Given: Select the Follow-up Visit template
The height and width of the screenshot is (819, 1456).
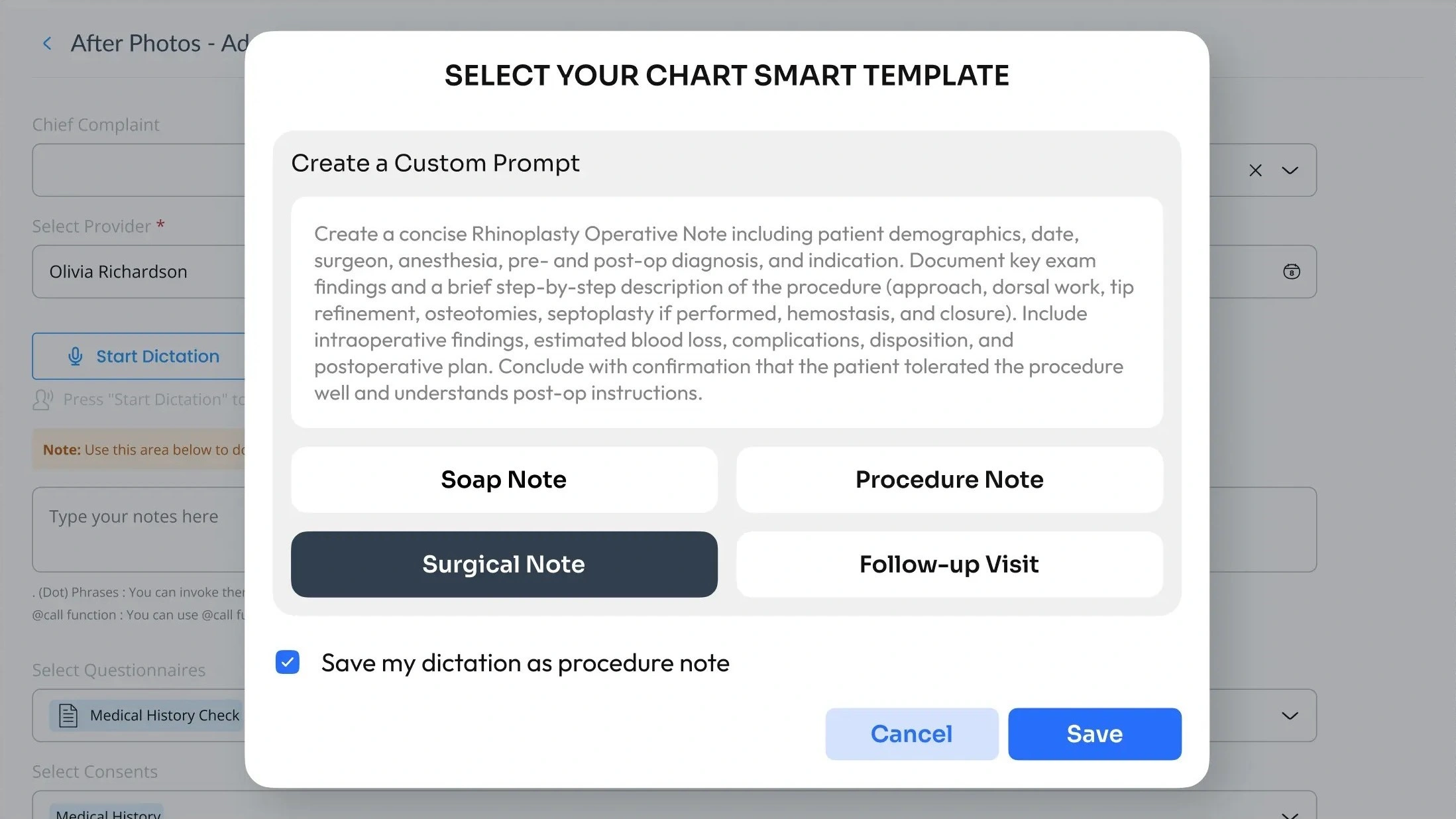Looking at the screenshot, I should coord(949,565).
